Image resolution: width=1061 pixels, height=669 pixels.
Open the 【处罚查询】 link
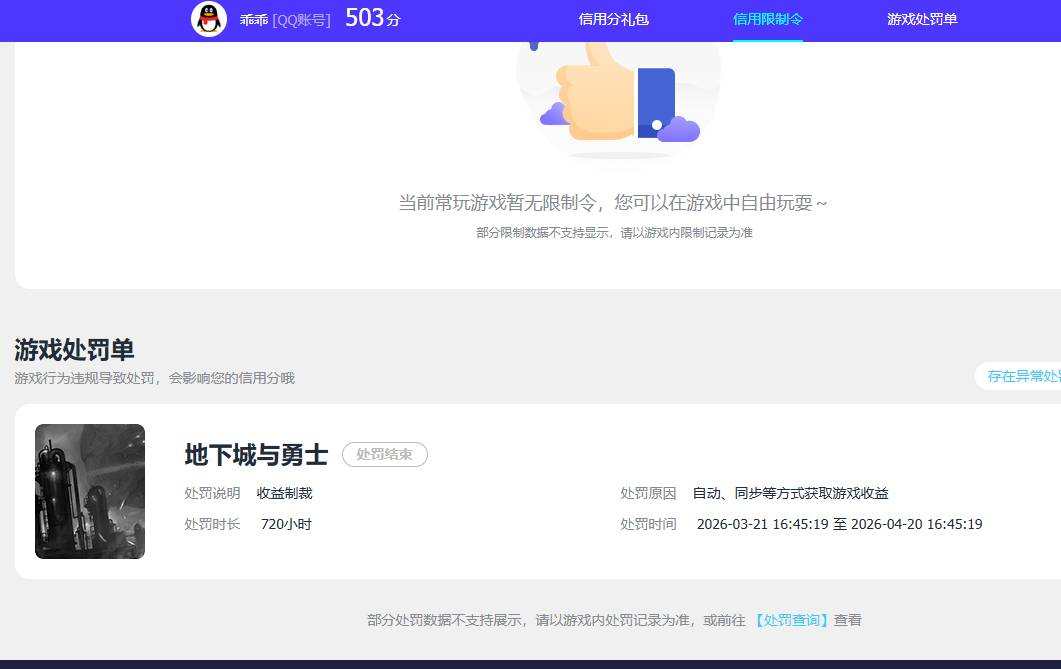pyautogui.click(x=791, y=620)
